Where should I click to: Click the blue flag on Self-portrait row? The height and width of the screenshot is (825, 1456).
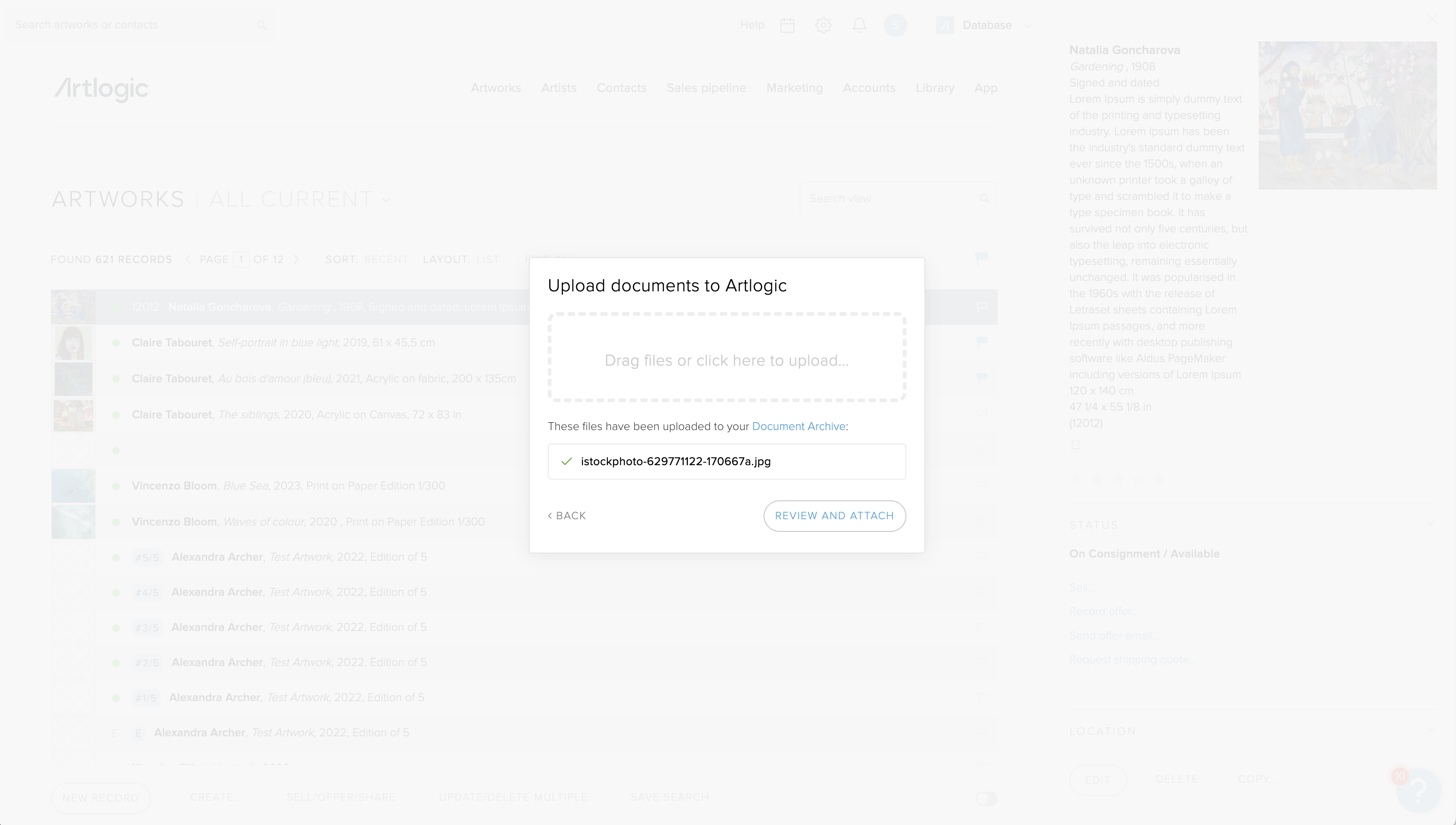click(x=982, y=342)
